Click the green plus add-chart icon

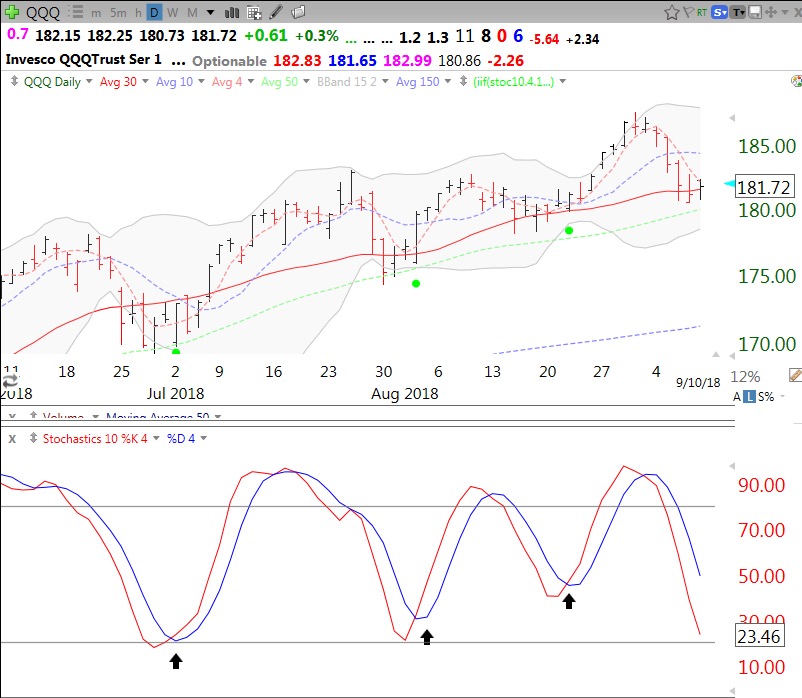point(12,12)
